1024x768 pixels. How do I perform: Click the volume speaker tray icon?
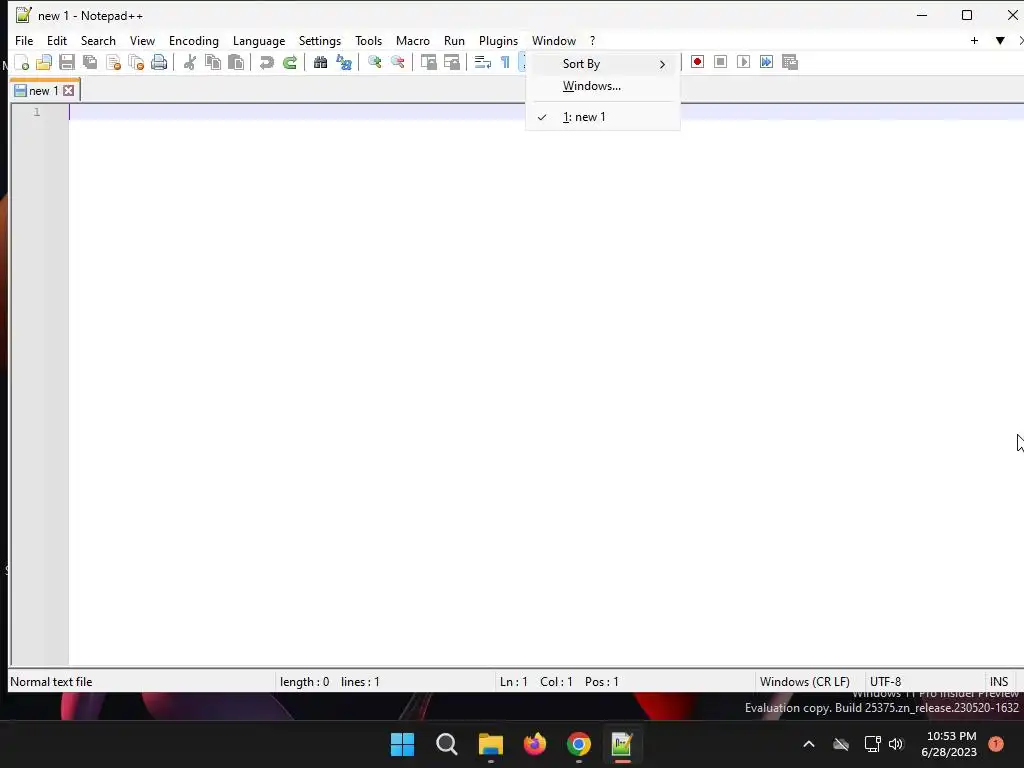click(x=896, y=744)
